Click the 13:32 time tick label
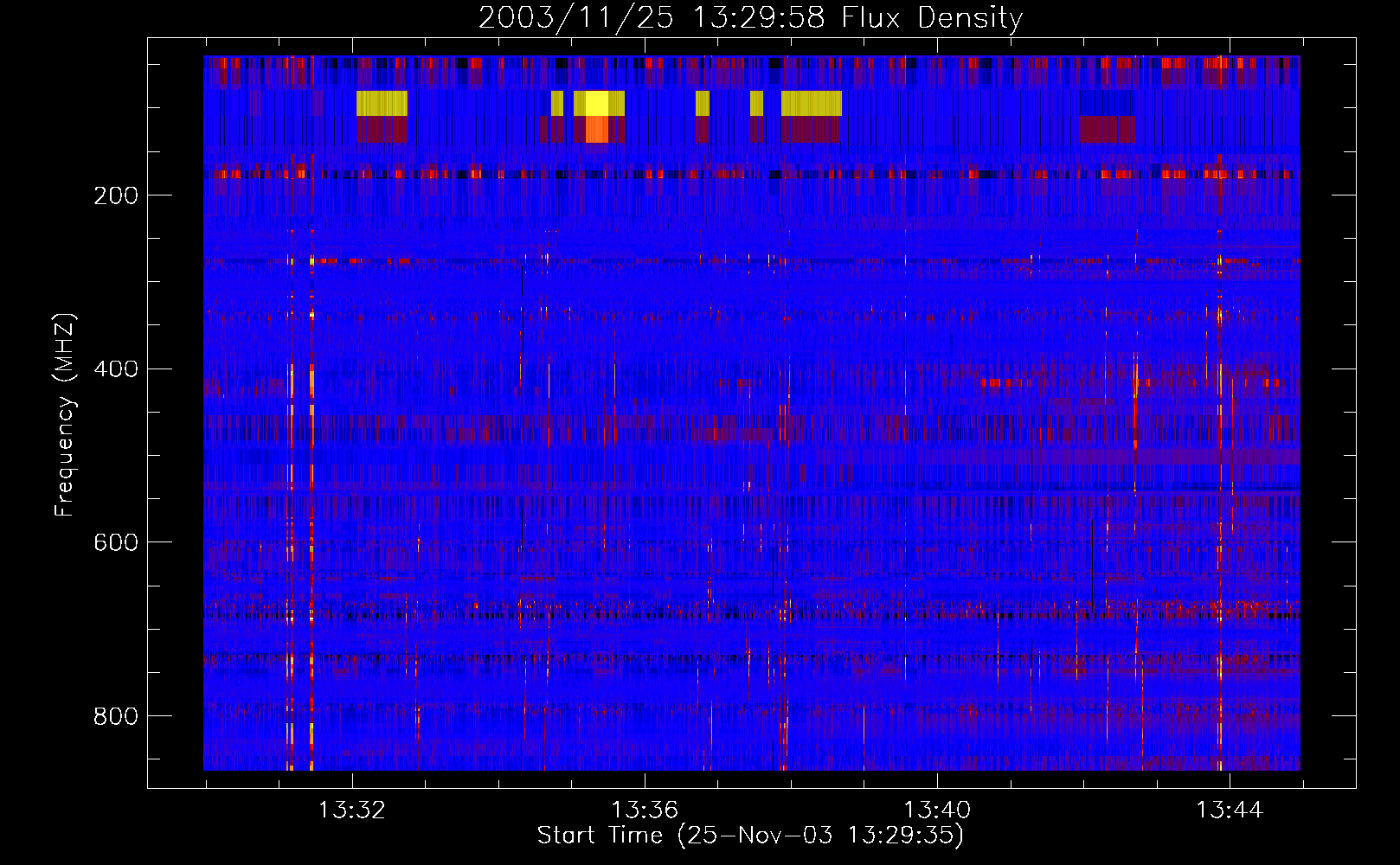Viewport: 1400px width, 865px height. pyautogui.click(x=352, y=811)
